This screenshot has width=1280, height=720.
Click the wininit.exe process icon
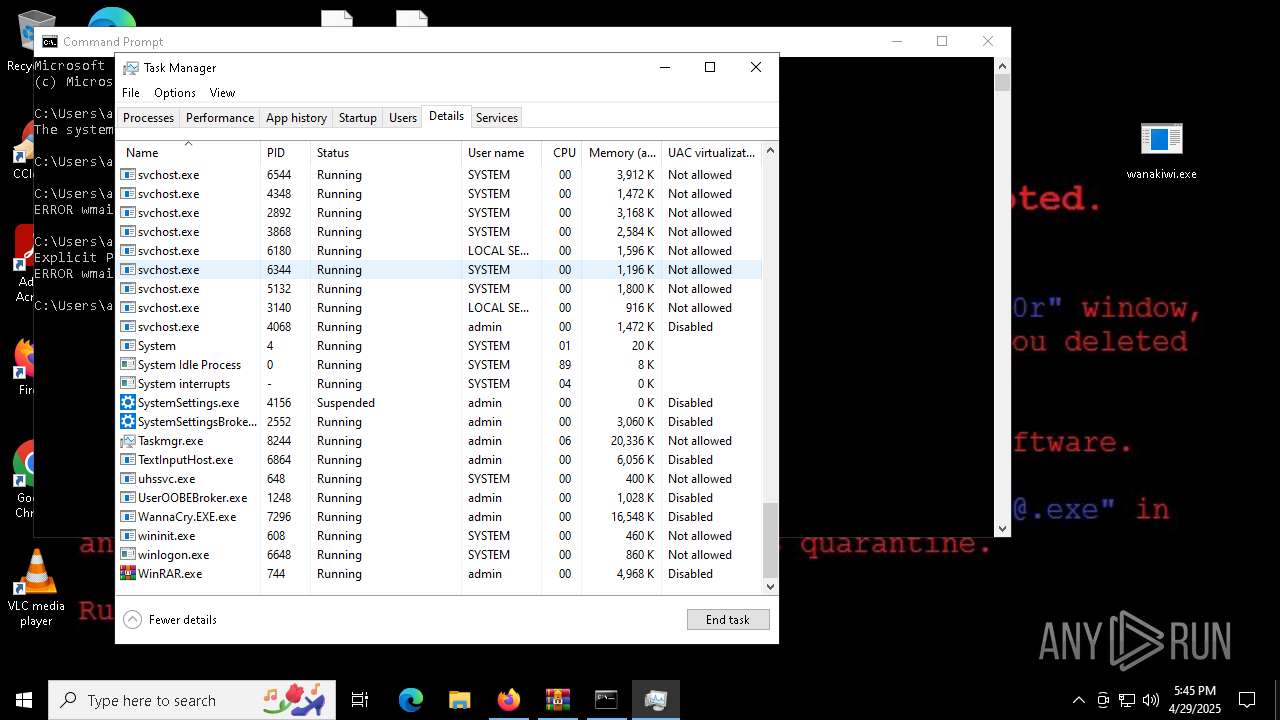pos(128,536)
